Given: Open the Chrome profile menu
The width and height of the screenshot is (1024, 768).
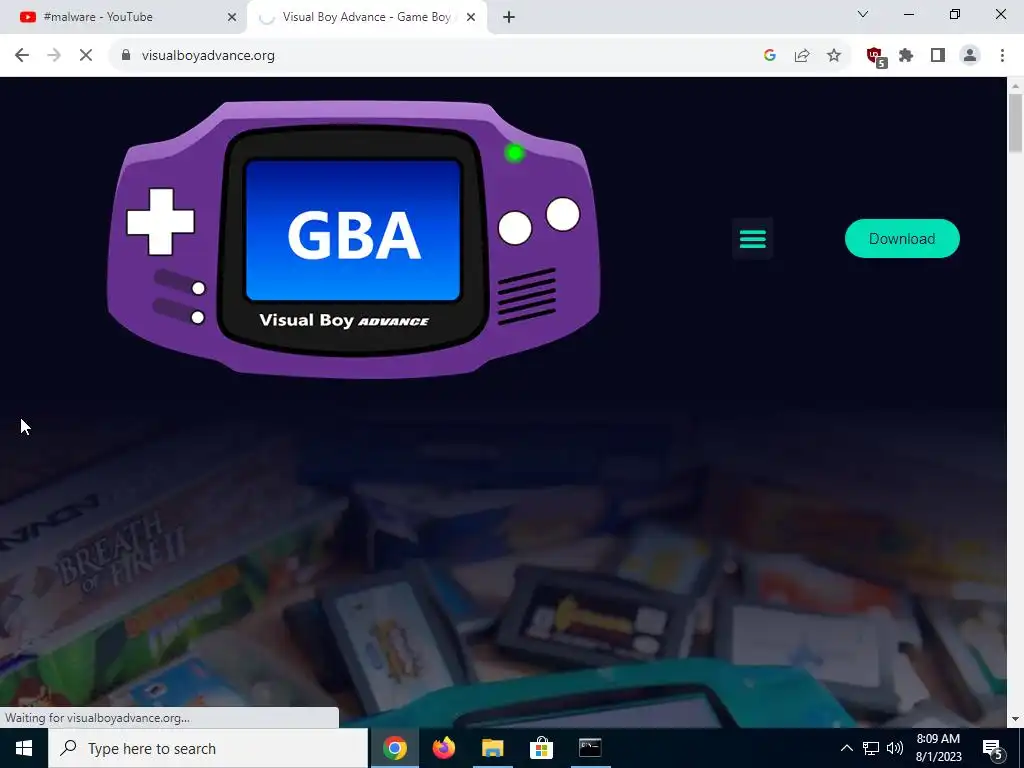Looking at the screenshot, I should coord(970,56).
